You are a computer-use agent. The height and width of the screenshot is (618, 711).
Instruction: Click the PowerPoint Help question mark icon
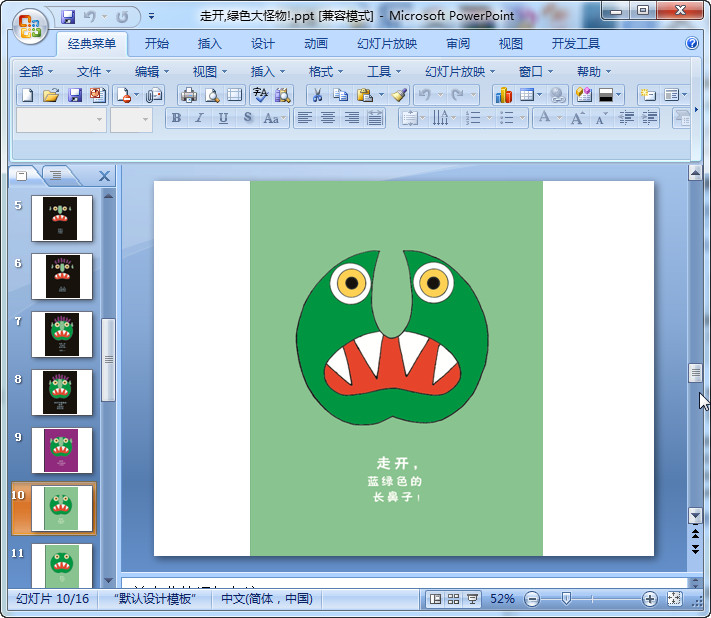pos(692,44)
